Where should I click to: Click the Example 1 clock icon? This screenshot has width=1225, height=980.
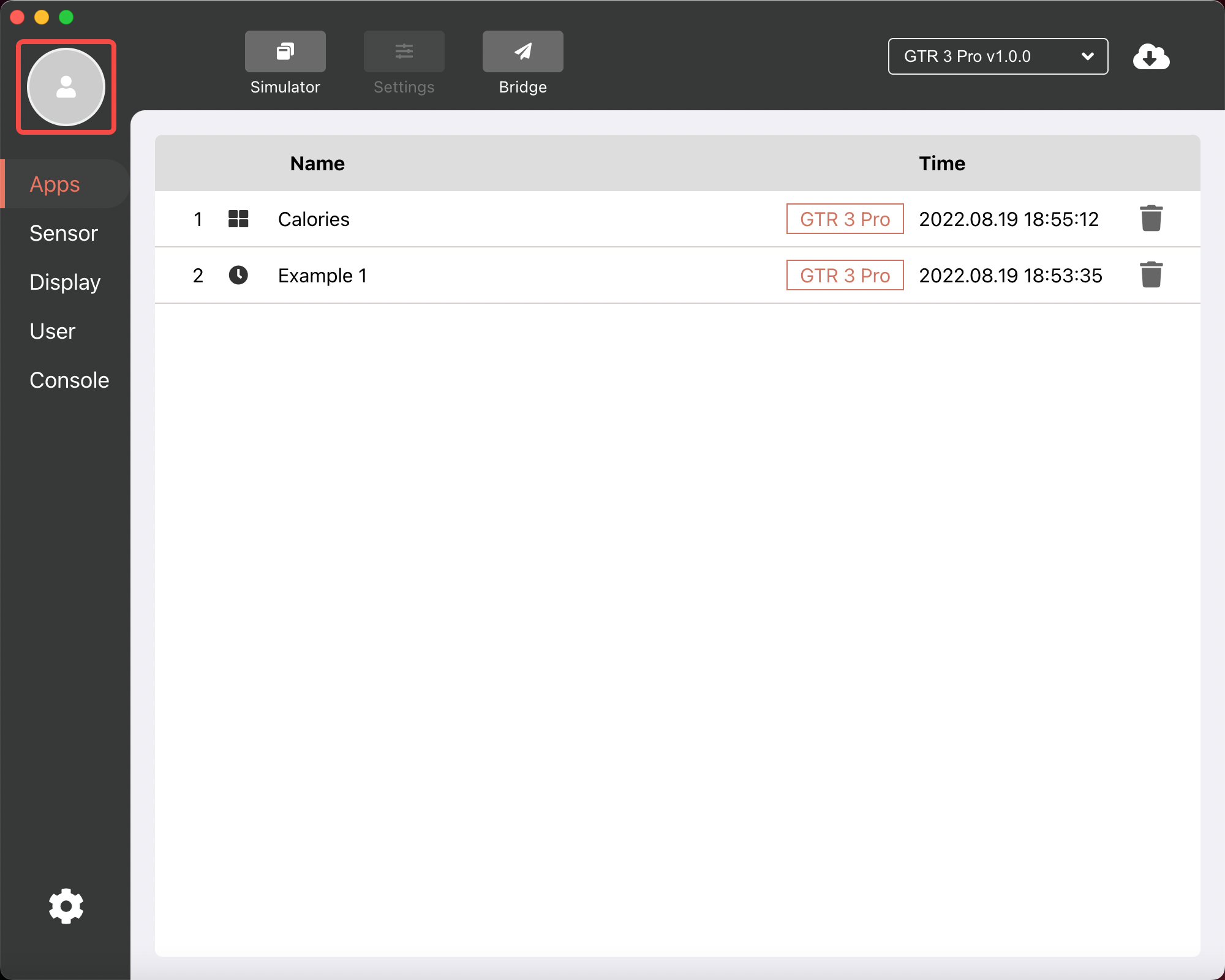238,275
